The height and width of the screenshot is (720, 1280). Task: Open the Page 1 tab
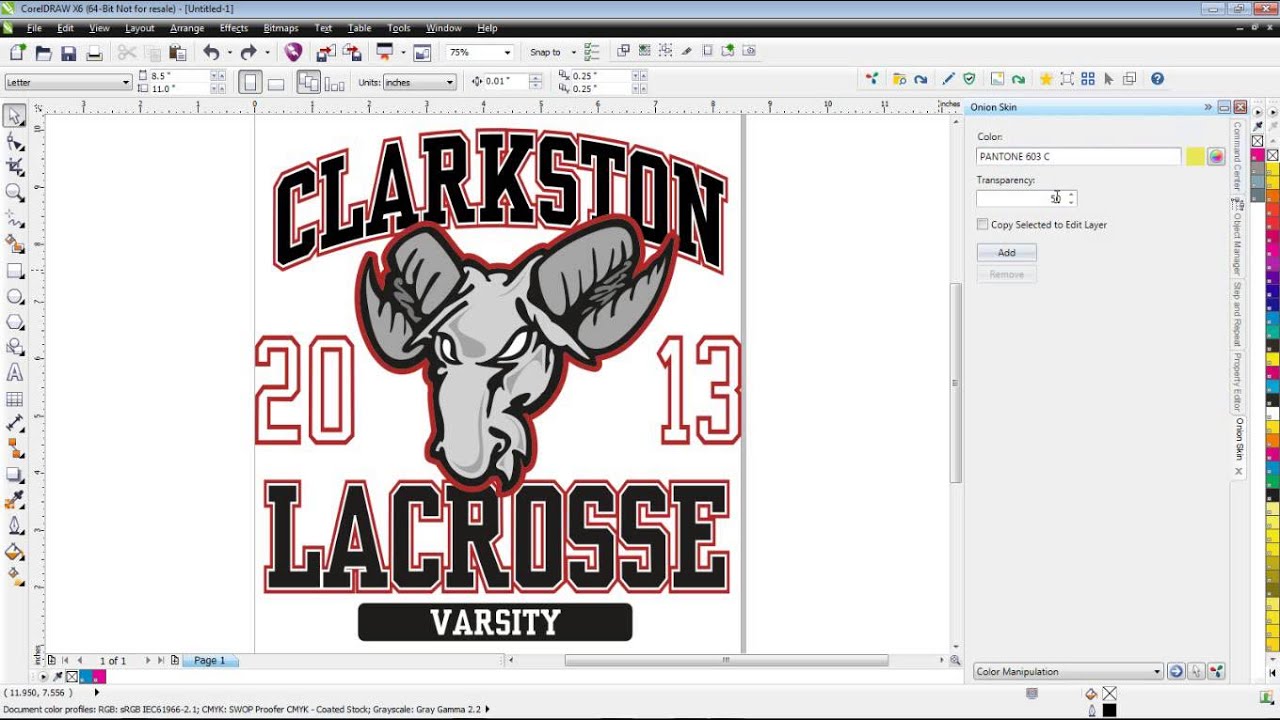210,661
